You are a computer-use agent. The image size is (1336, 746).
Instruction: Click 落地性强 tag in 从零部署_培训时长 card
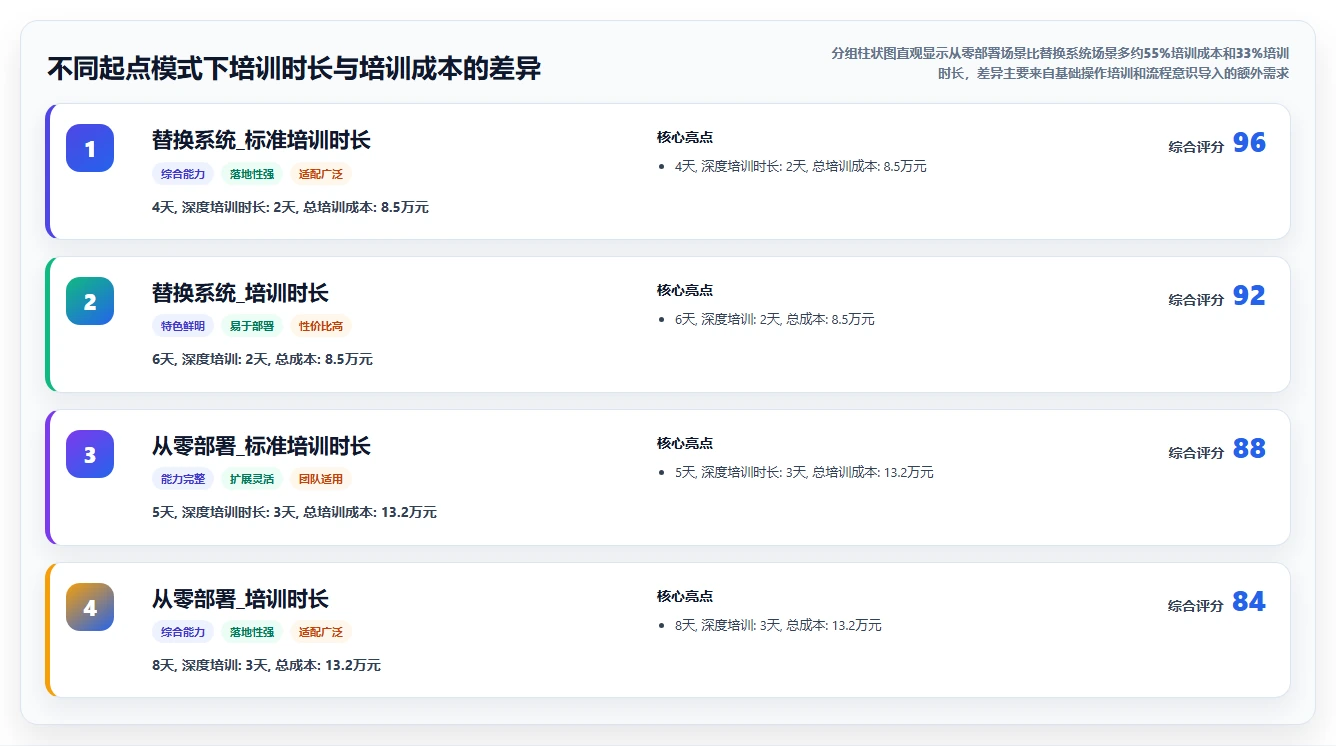[x=252, y=633]
